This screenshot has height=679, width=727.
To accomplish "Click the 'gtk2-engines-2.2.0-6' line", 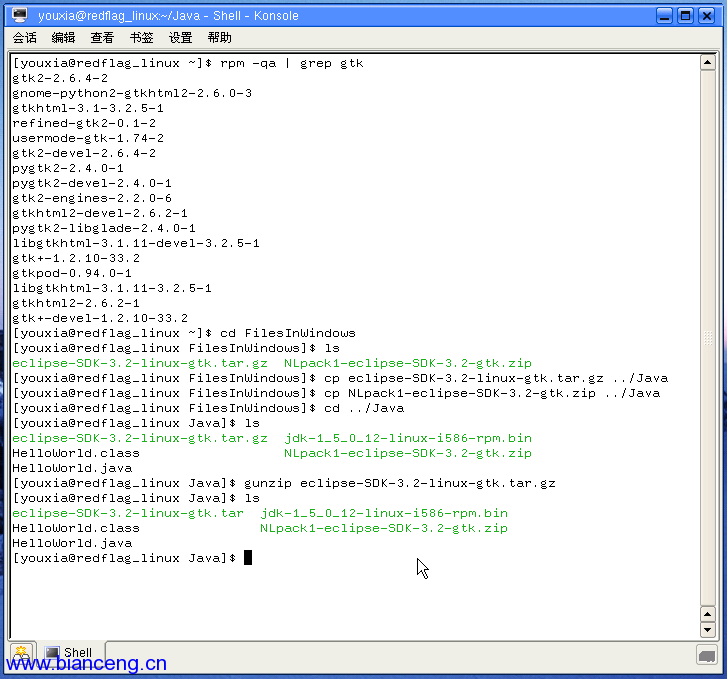I will point(92,198).
